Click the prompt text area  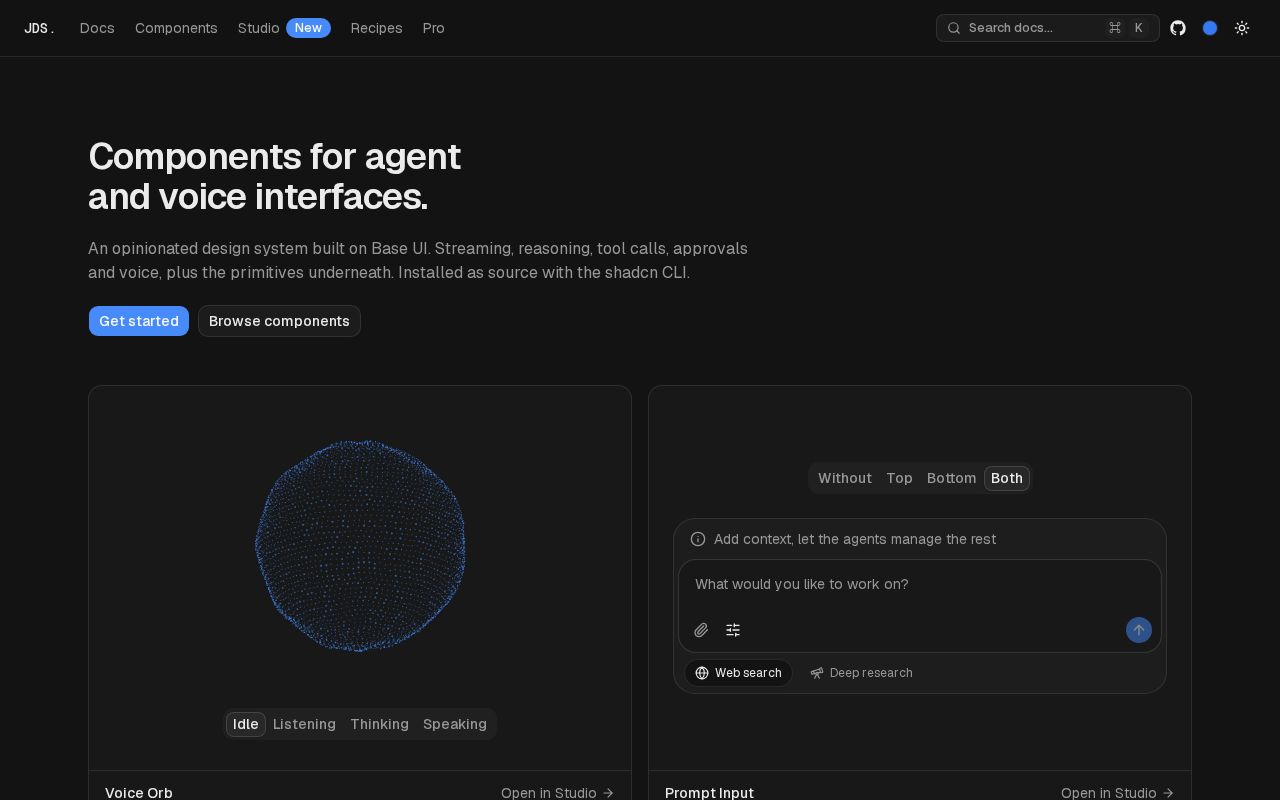(x=920, y=584)
